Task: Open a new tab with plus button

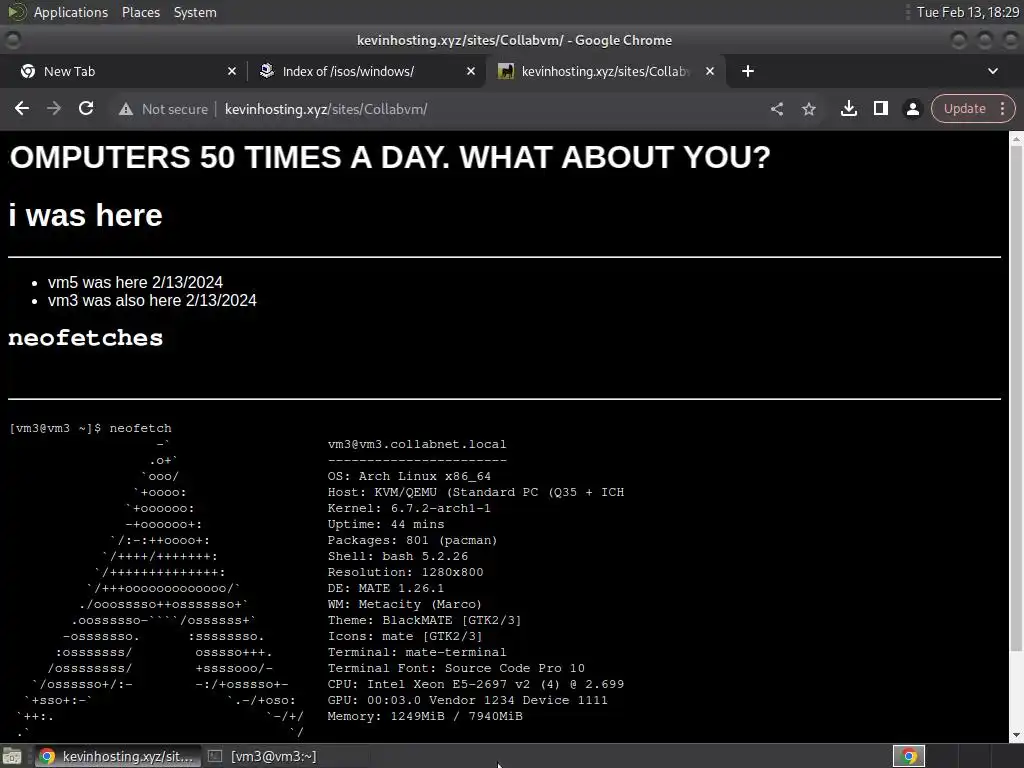Action: coord(748,71)
